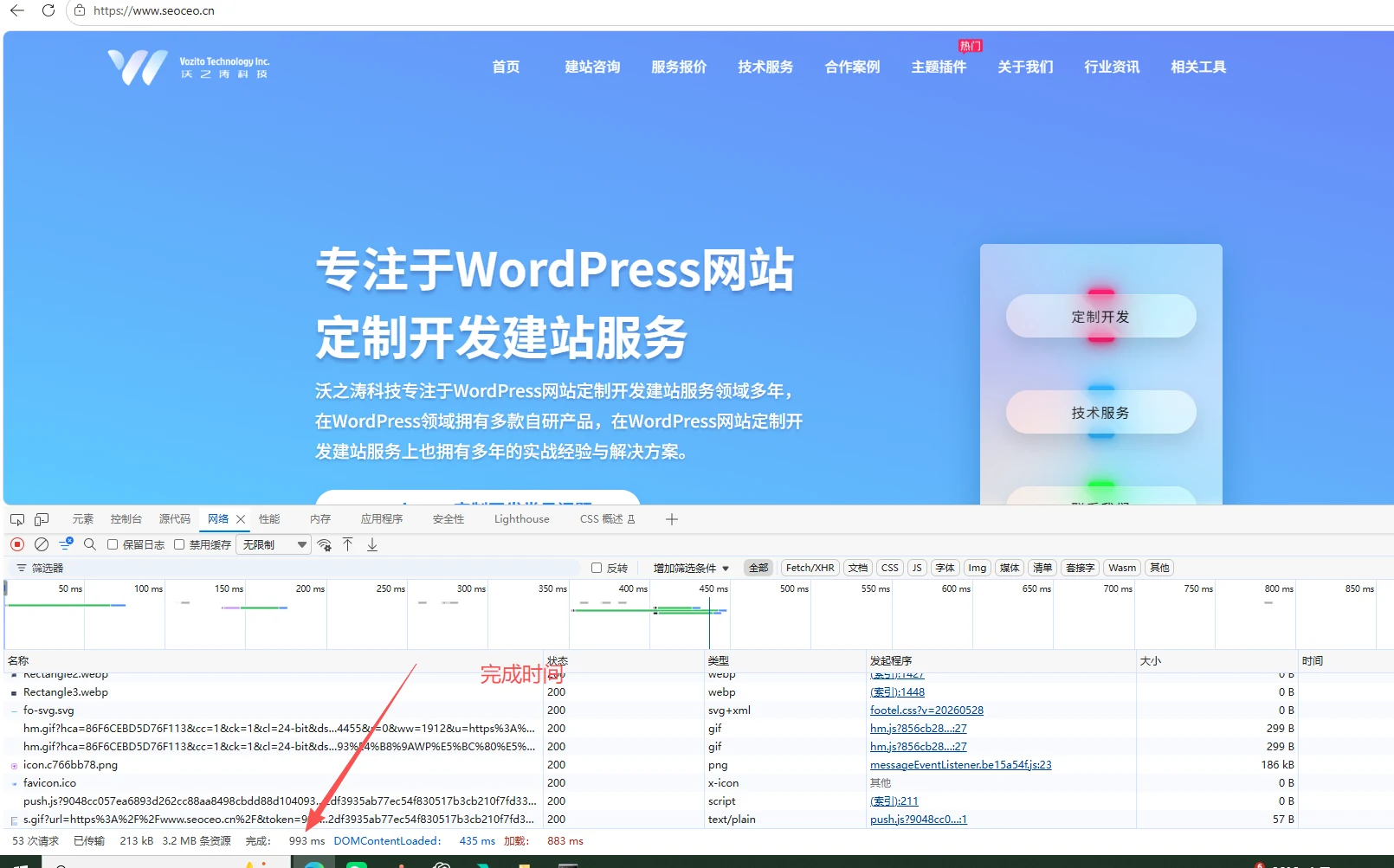Open 服务报价 navigation item

[x=679, y=67]
